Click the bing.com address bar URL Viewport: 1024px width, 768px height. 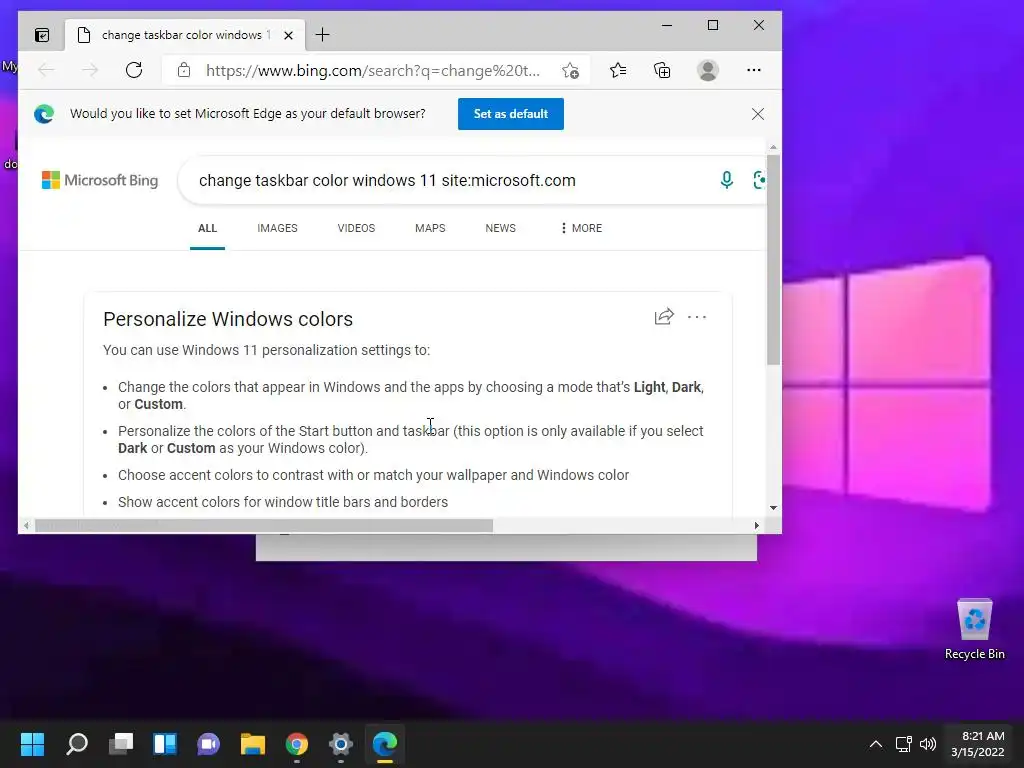click(x=373, y=71)
